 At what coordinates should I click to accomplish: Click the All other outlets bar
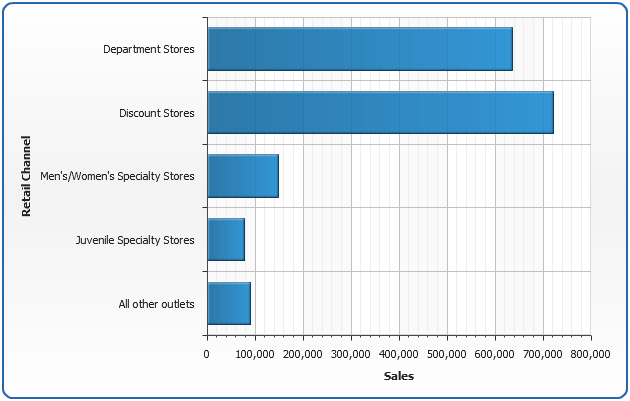(x=228, y=304)
